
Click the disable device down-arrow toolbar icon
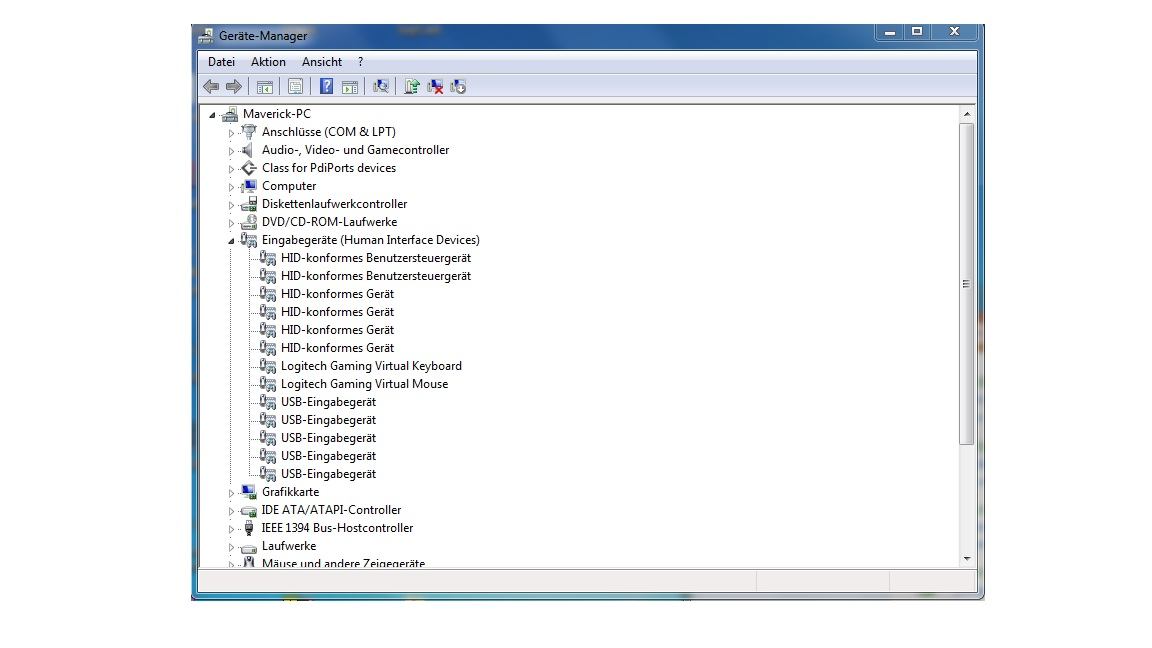coord(458,87)
